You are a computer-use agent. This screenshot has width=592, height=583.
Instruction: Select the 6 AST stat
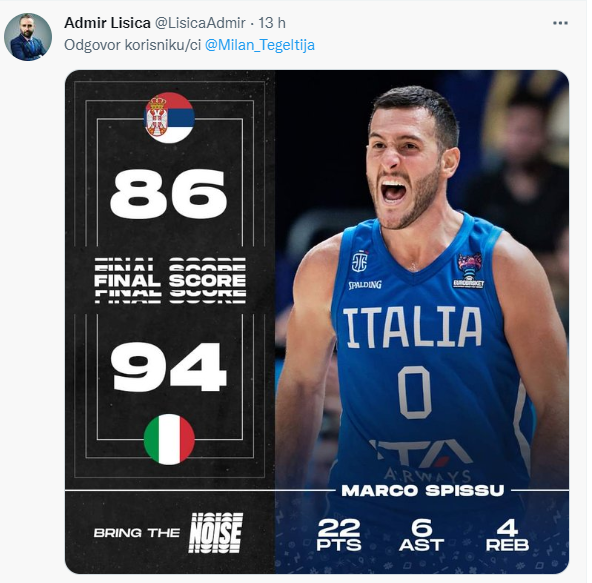pos(421,535)
